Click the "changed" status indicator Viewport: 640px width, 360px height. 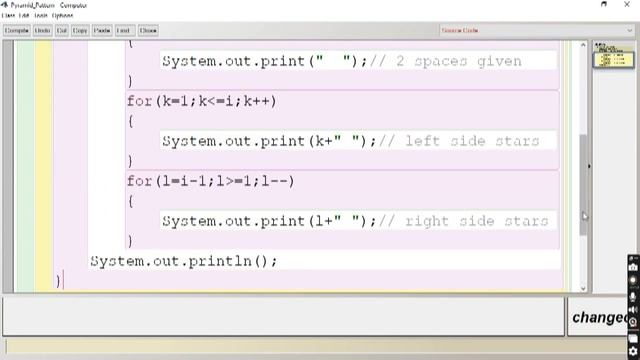click(x=600, y=317)
